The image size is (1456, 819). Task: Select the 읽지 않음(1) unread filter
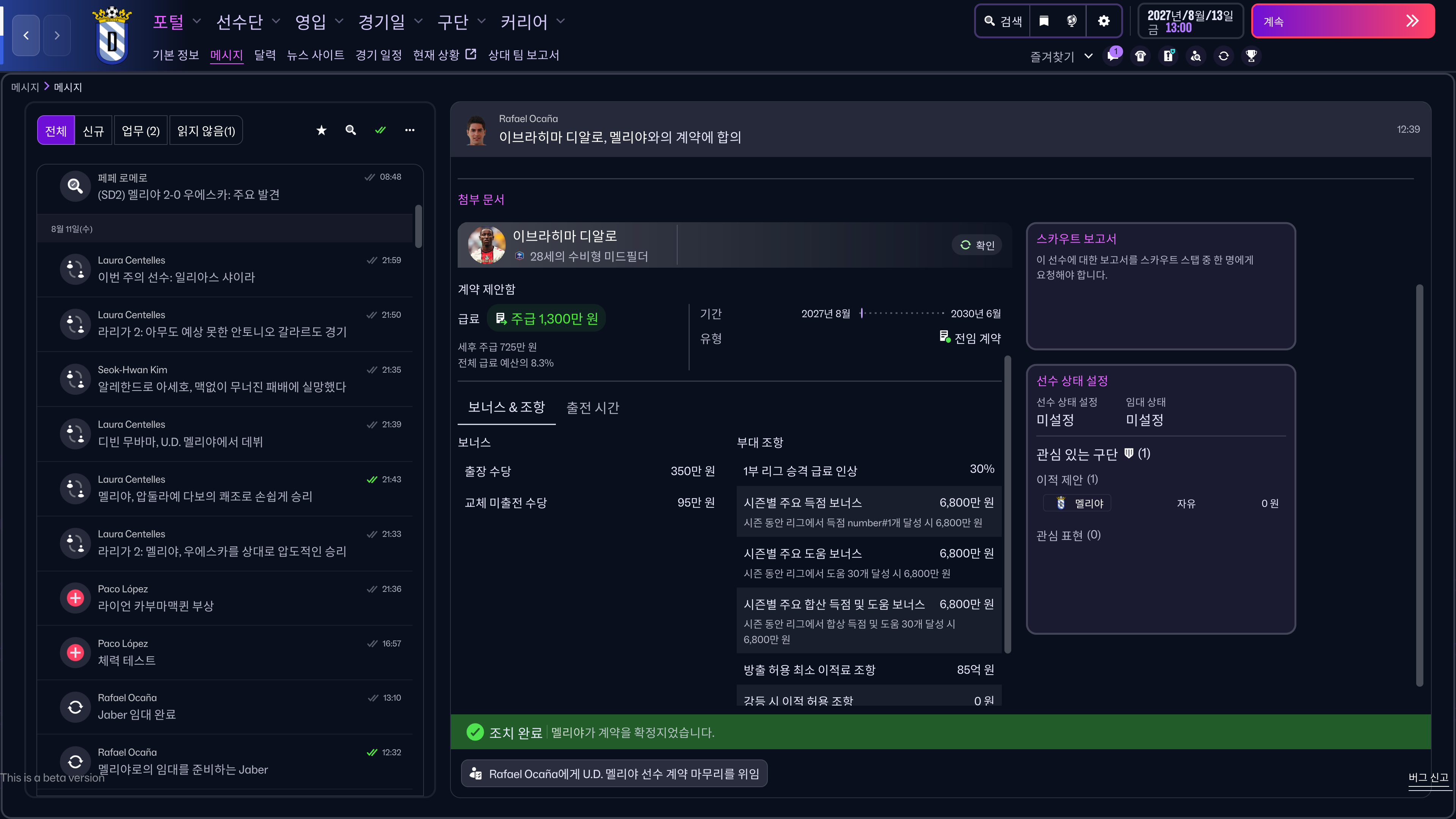tap(206, 131)
